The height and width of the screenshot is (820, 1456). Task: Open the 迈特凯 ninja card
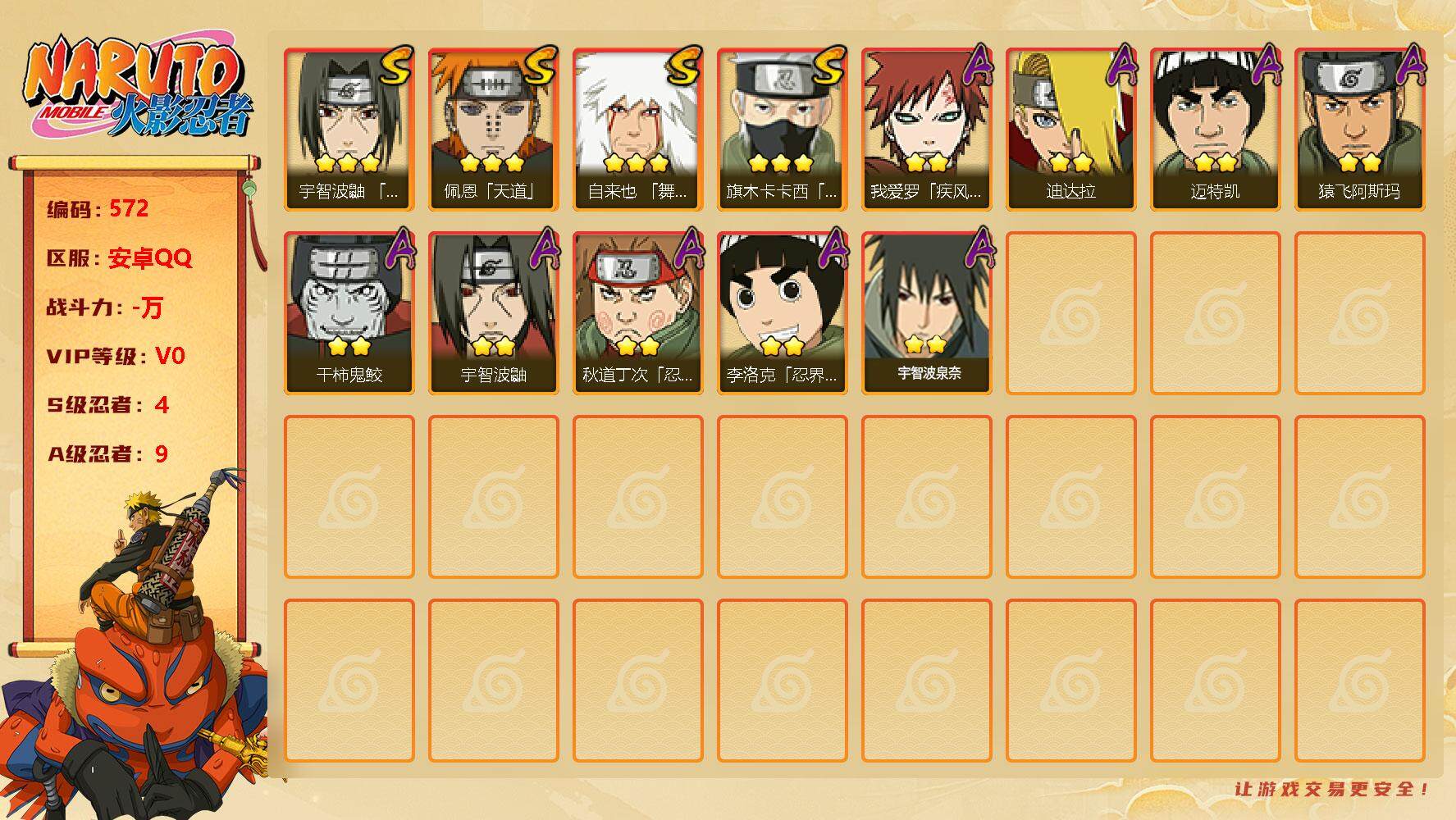(1215, 130)
